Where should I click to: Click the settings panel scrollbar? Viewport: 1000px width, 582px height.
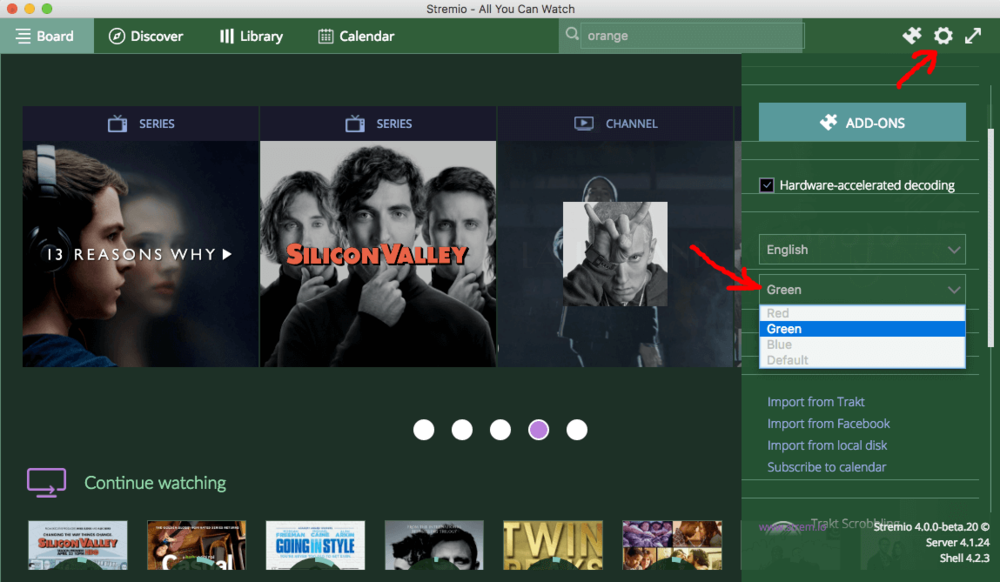pos(990,237)
